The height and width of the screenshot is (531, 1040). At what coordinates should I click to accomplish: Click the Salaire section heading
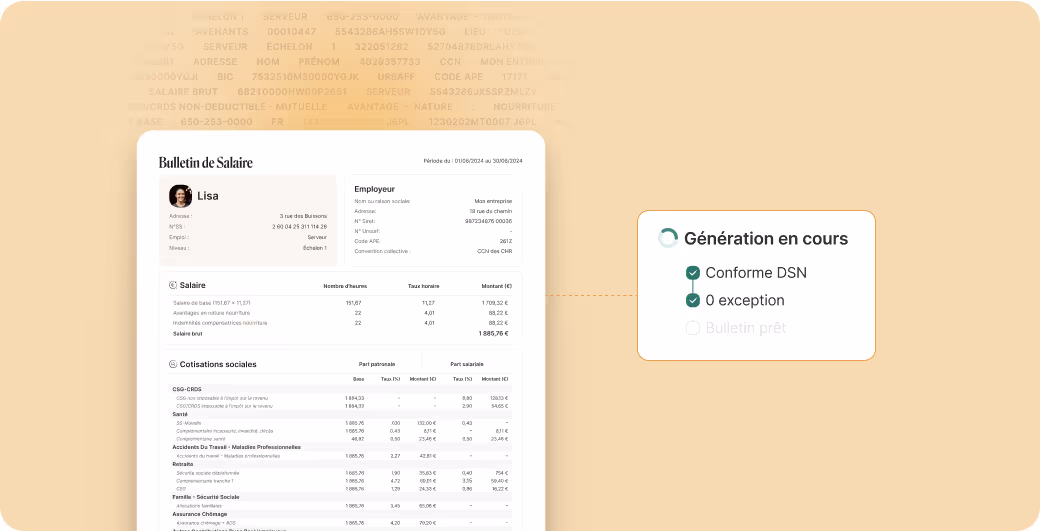tap(192, 285)
